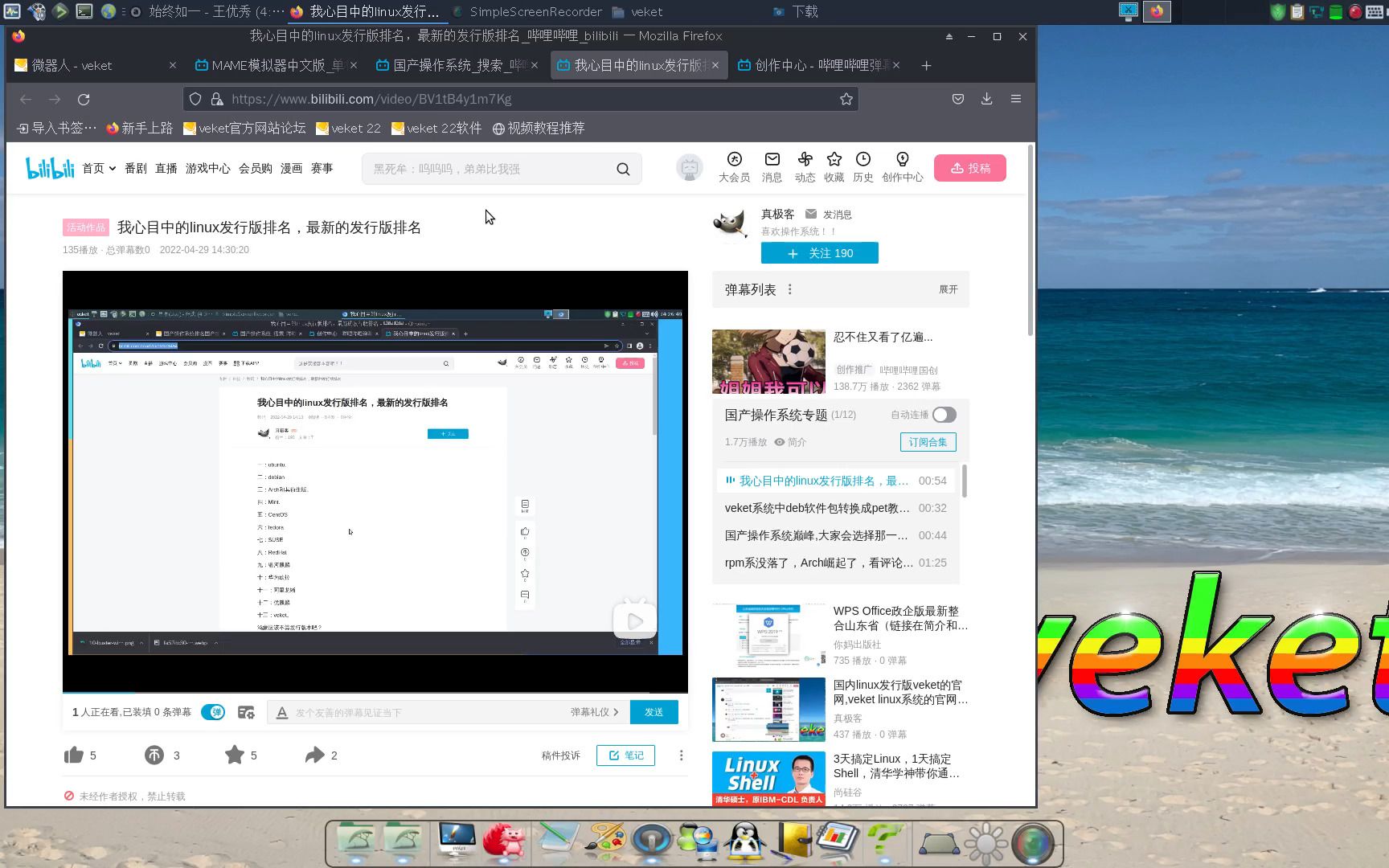1389x868 pixels.
Task: Click the 订阅合集 subscribe button
Action: pos(928,442)
